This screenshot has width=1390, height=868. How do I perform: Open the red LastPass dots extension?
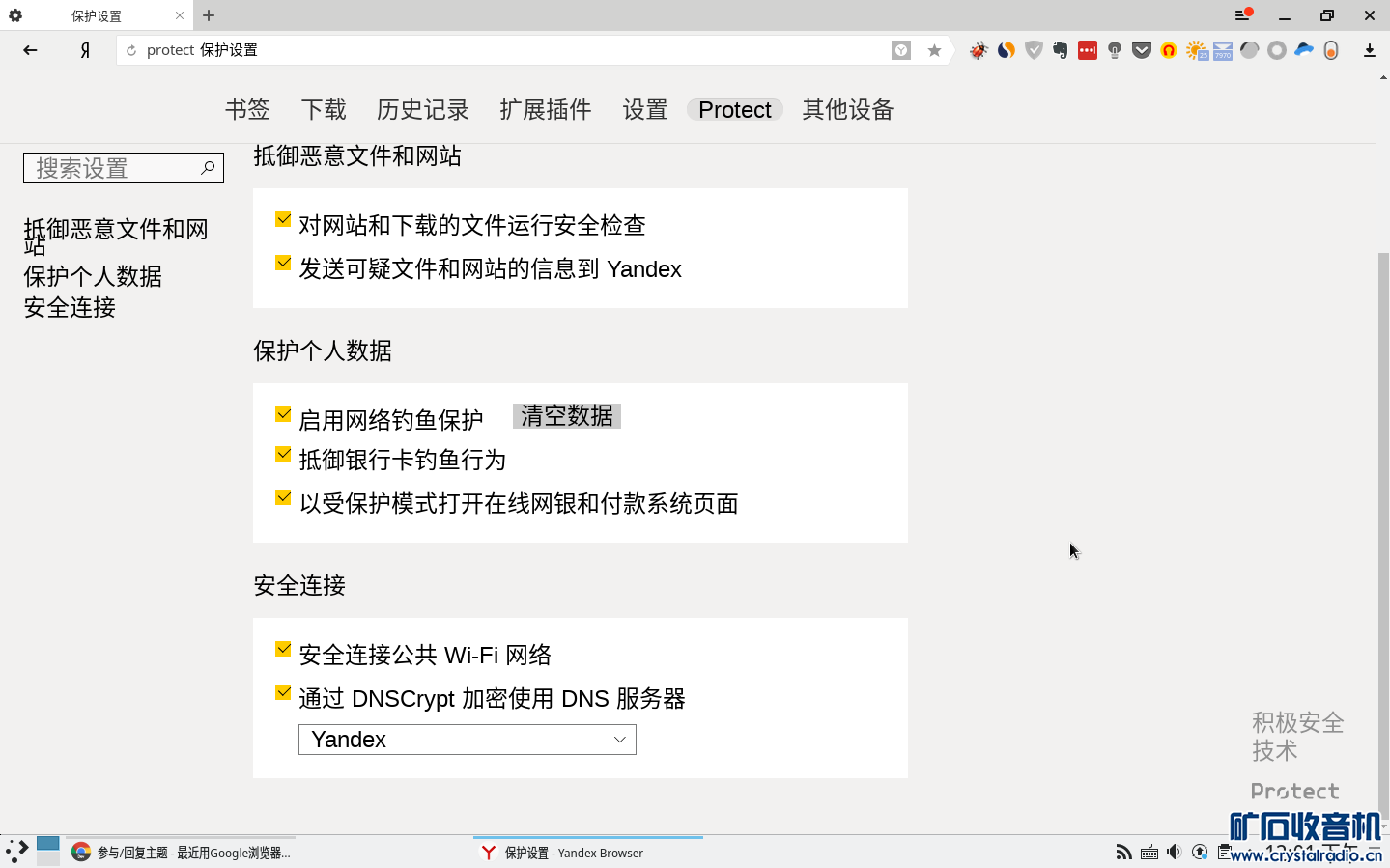pos(1088,50)
